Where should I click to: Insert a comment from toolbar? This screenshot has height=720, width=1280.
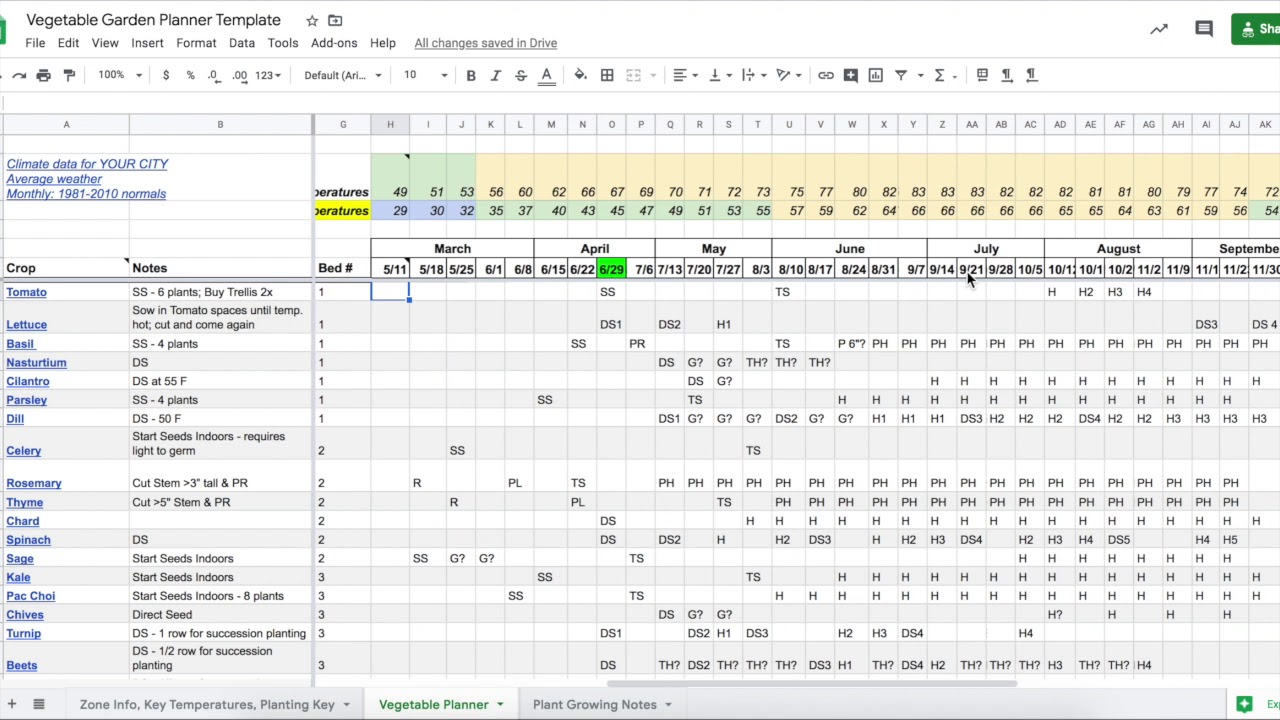(x=851, y=75)
